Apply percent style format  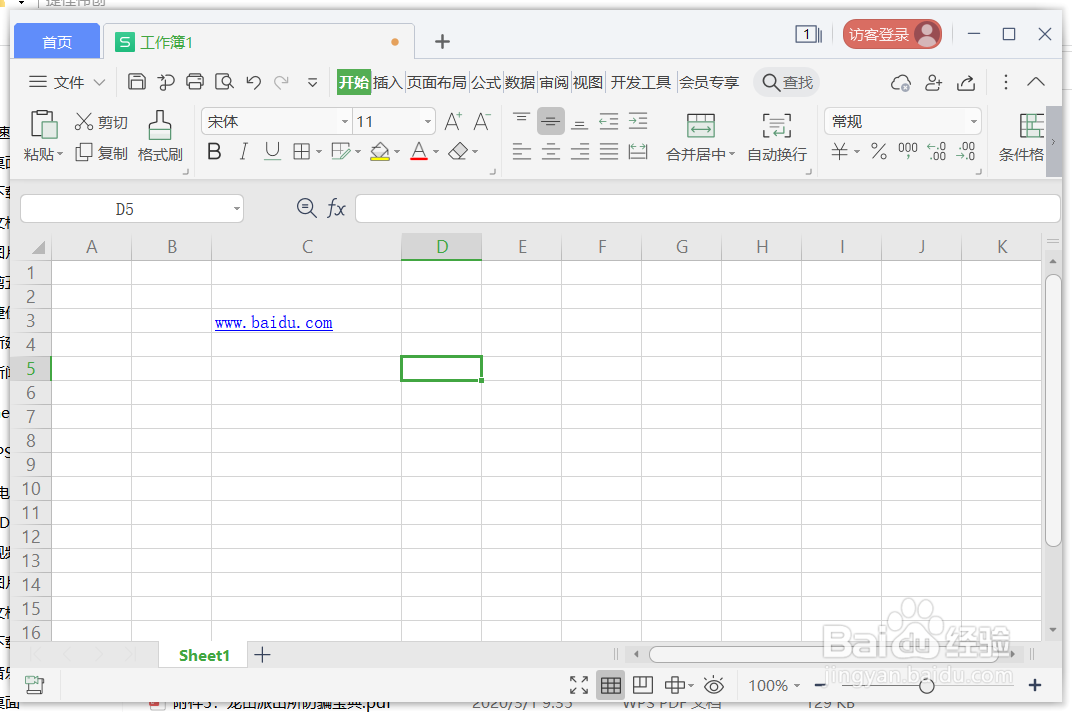(879, 151)
